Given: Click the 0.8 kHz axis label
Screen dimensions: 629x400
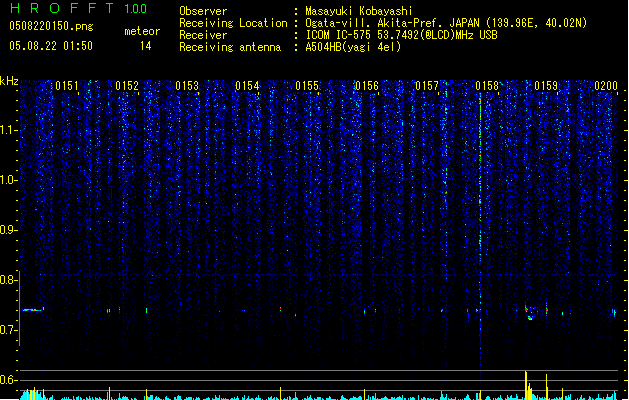Looking at the screenshot, I should tap(9, 280).
